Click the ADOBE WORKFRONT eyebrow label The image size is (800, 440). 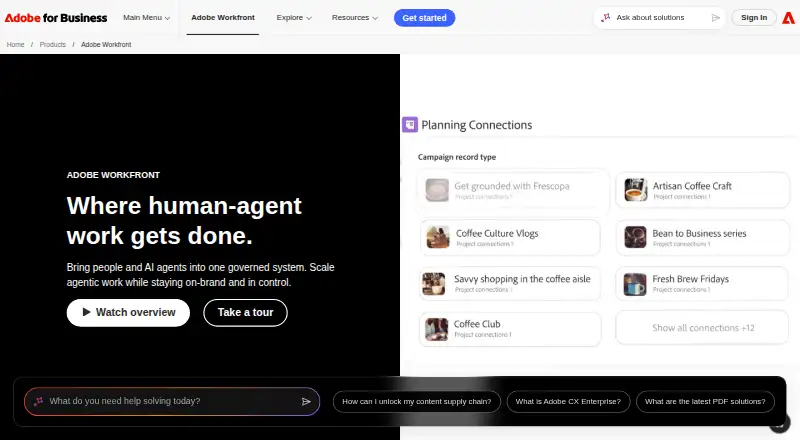click(113, 175)
